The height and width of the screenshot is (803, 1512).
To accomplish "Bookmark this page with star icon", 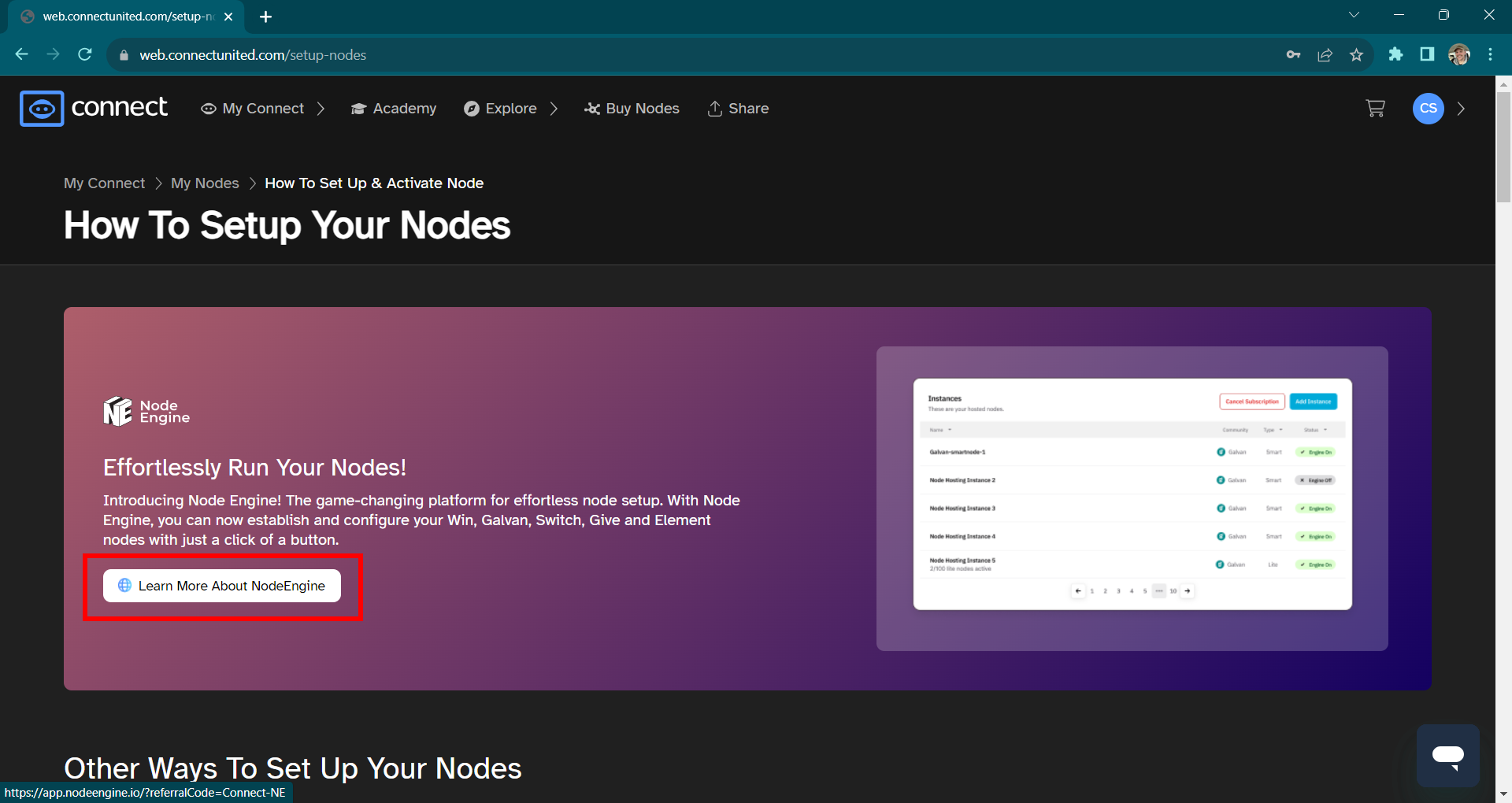I will pos(1356,54).
